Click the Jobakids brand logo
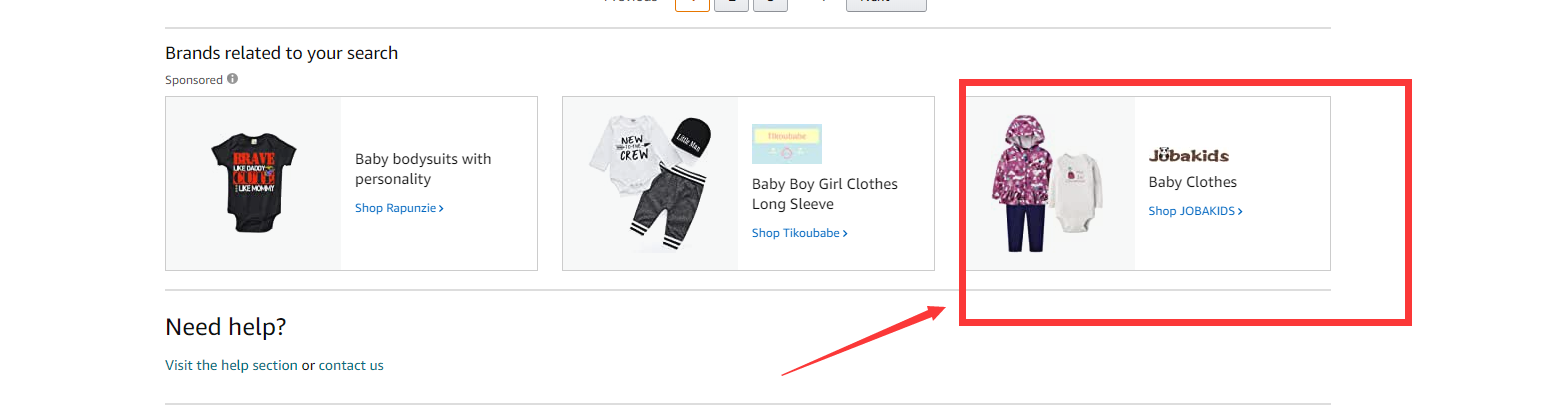 tap(1188, 155)
